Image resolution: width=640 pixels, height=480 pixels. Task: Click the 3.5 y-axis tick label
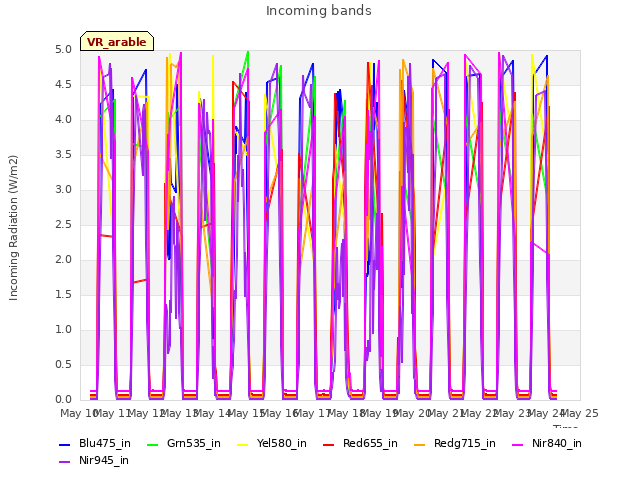(x=63, y=155)
